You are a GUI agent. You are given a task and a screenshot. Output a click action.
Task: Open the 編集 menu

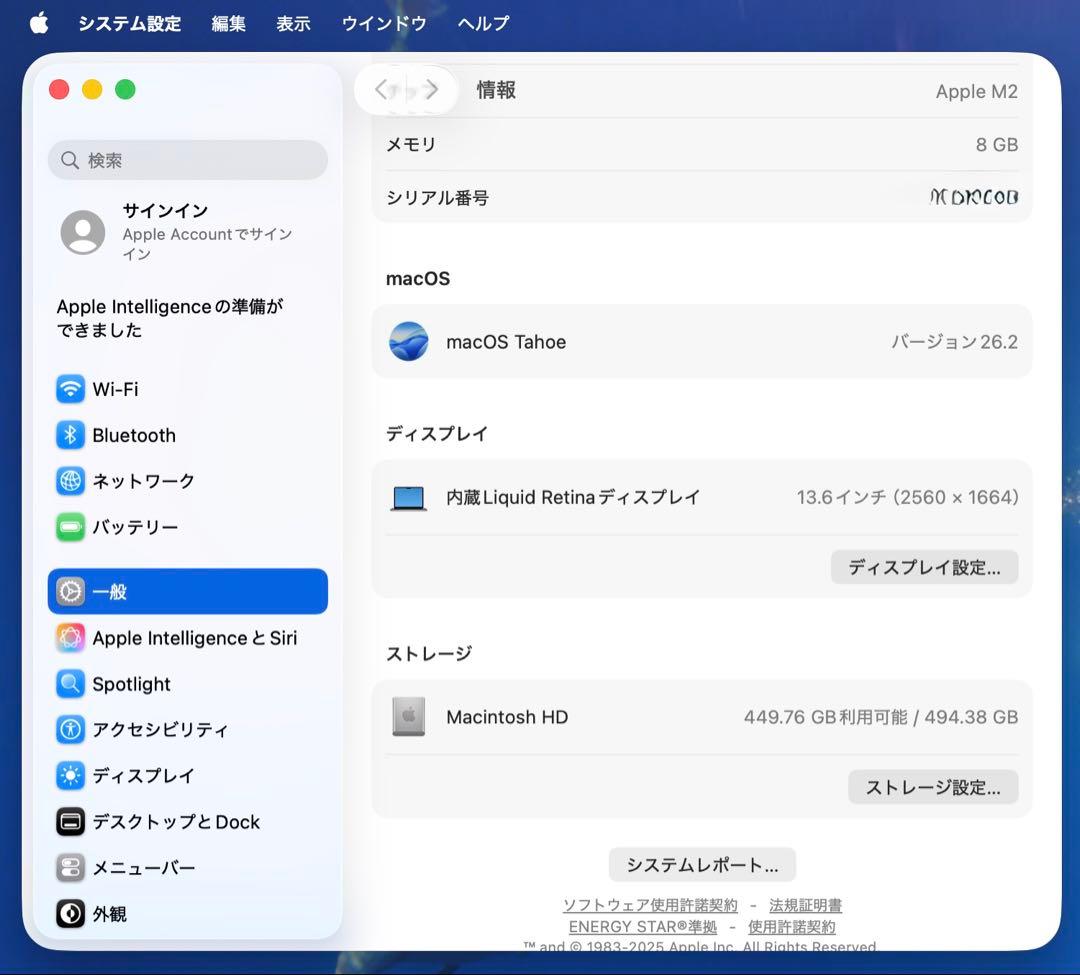pos(229,23)
